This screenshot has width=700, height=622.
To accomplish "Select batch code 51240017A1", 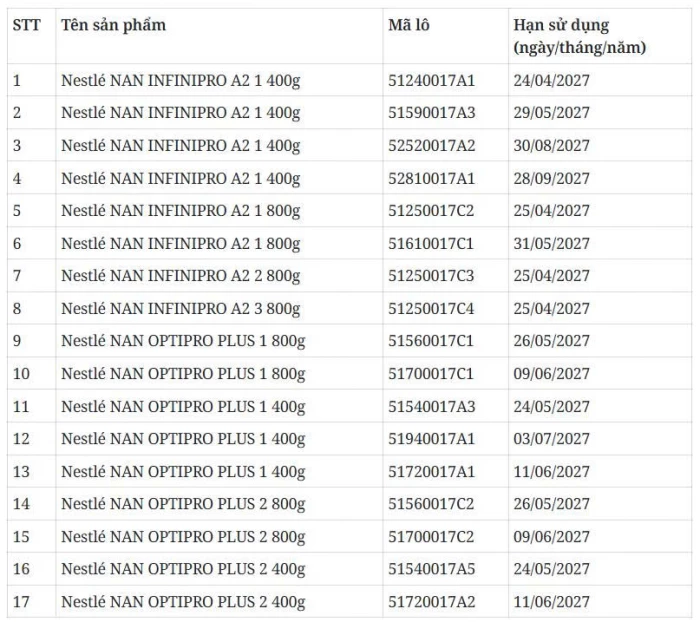I will (431, 81).
